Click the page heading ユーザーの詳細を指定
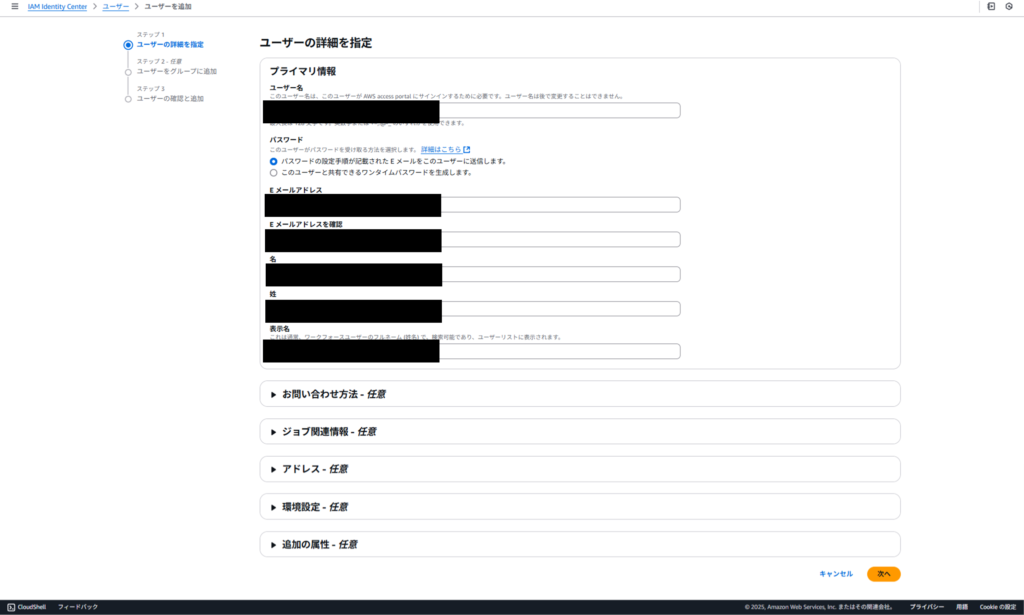Screen dimensions: 1024x615 point(315,43)
